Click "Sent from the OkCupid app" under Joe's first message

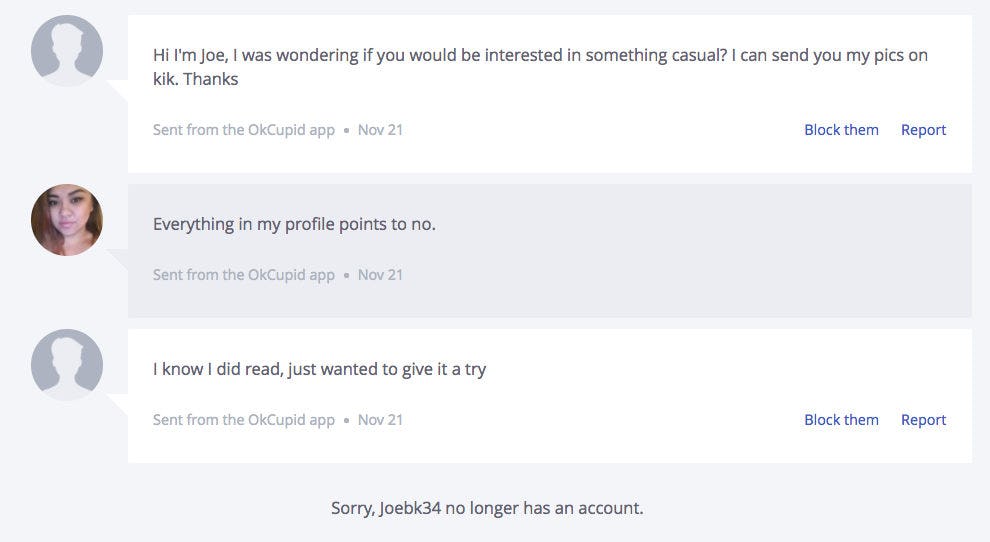click(x=243, y=130)
